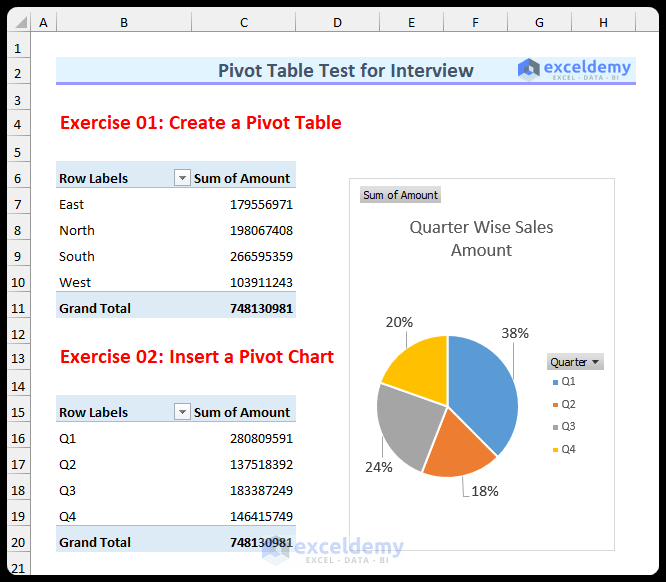This screenshot has height=582, width=666.
Task: Select row 11 header
Action: [15, 308]
